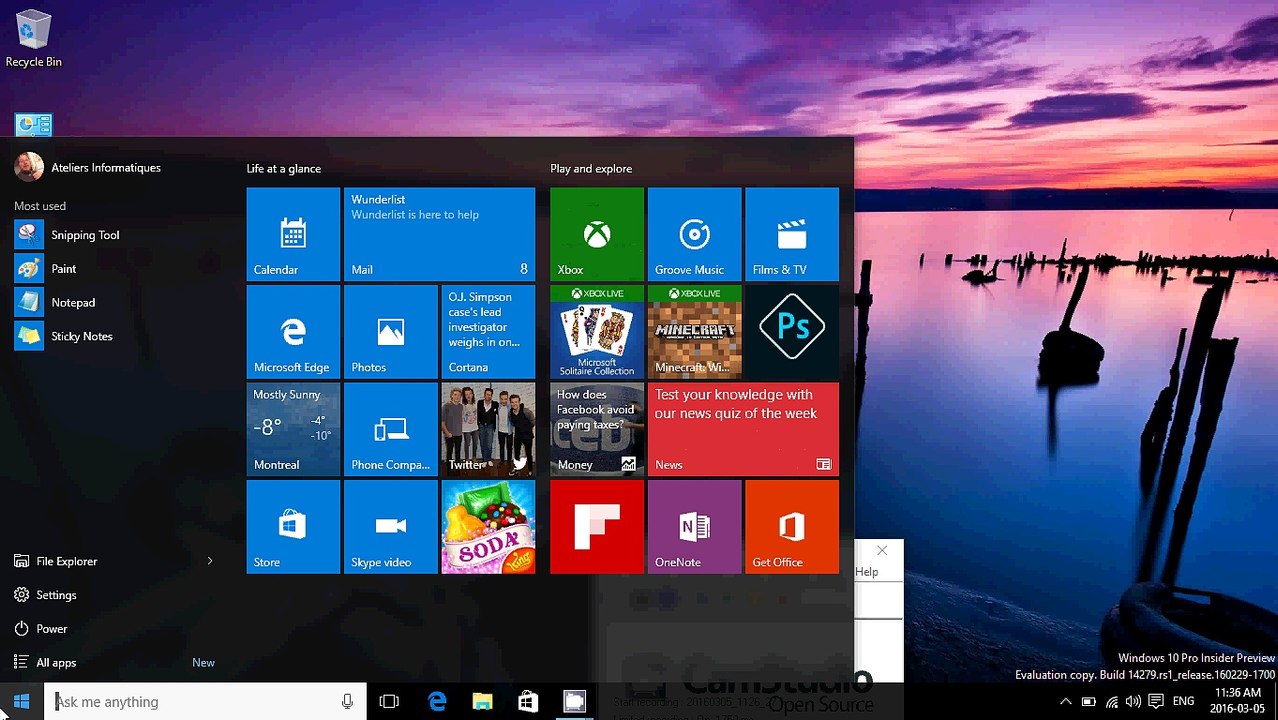Click the Get Office tile

792,527
